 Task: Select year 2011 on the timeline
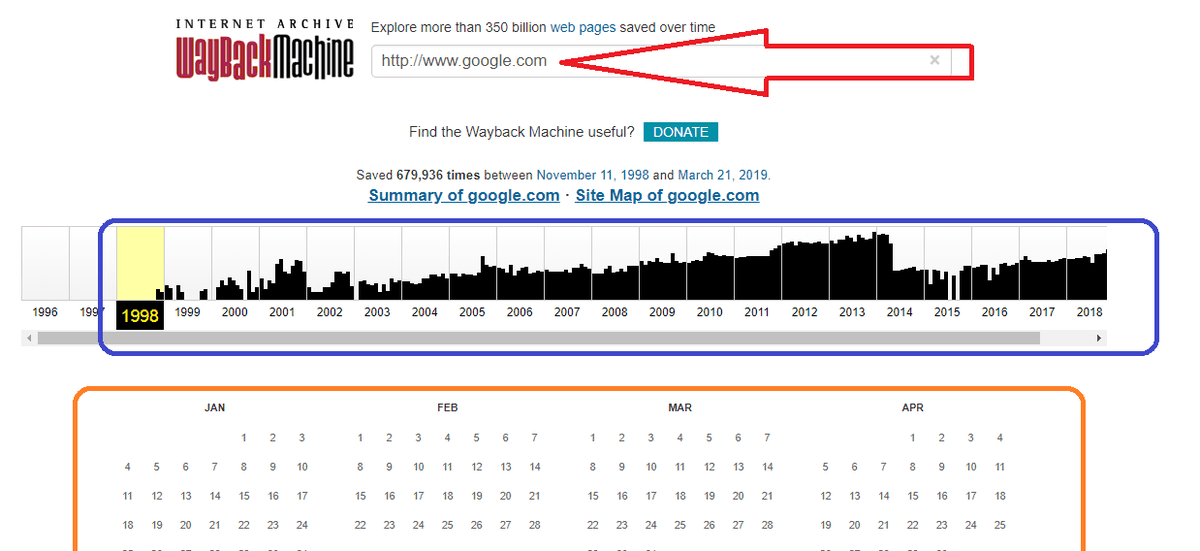tap(757, 312)
